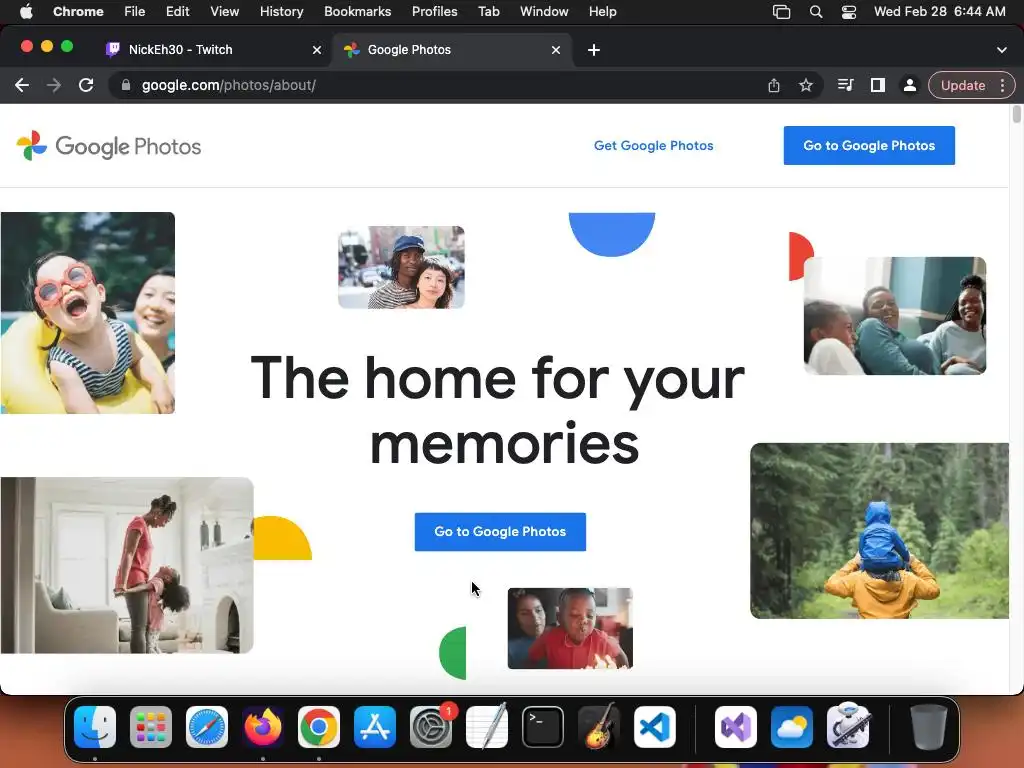Share this page via share icon
This screenshot has height=768, width=1024.
(774, 86)
